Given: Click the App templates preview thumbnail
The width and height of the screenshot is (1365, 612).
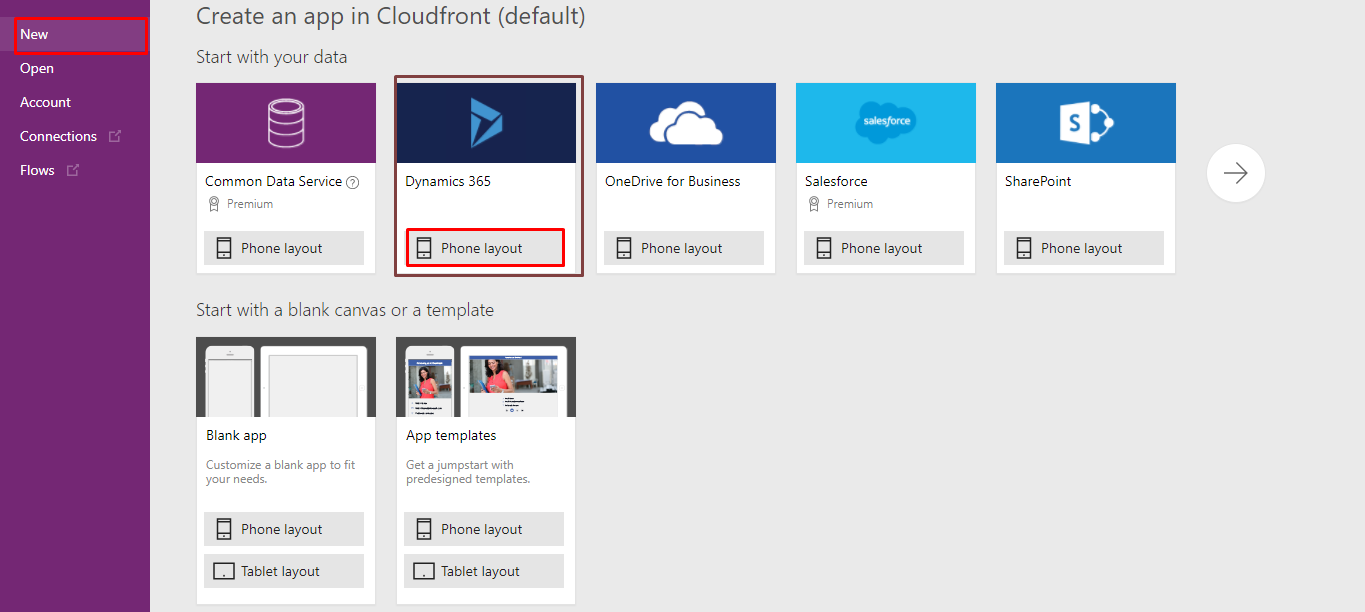Looking at the screenshot, I should (x=486, y=377).
